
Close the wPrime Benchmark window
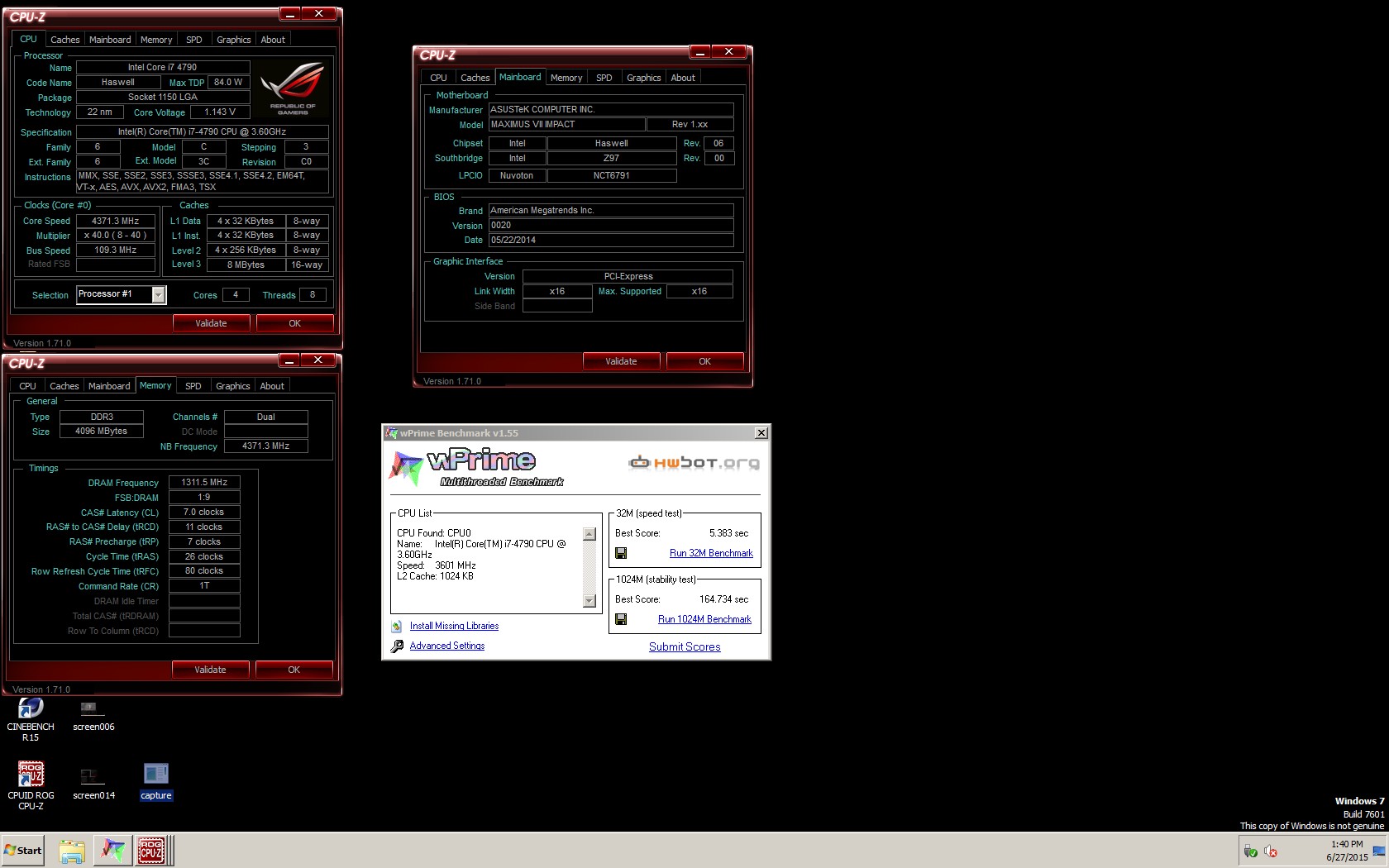coord(761,433)
